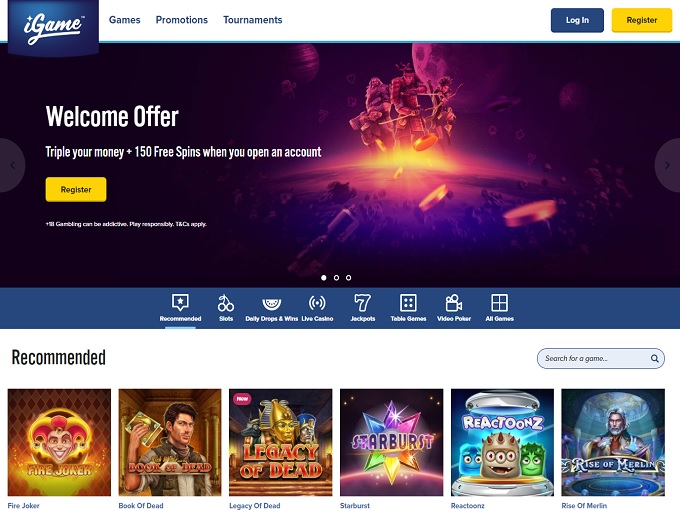680x511 pixels.
Task: Go to the previous banner slide arrow
Action: (x=12, y=165)
